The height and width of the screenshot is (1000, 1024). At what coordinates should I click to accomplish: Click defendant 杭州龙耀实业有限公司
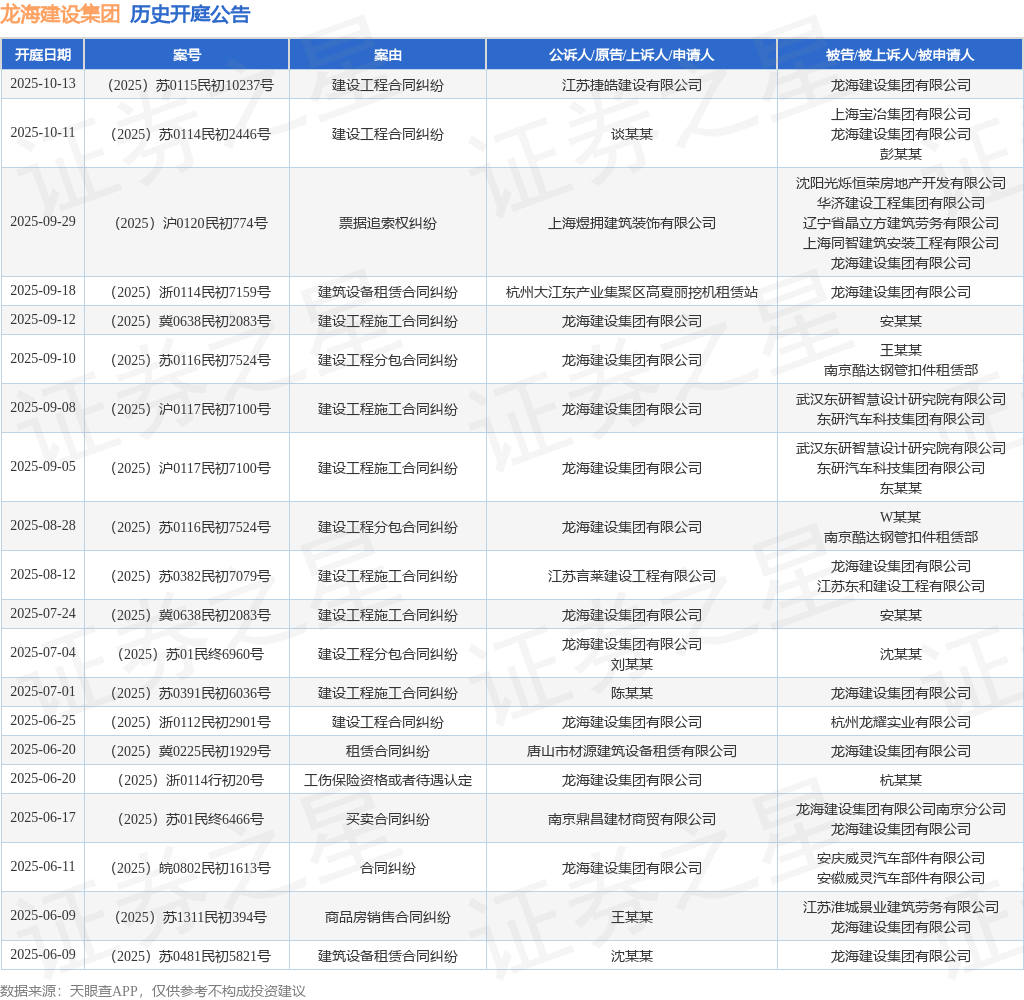[x=901, y=722]
